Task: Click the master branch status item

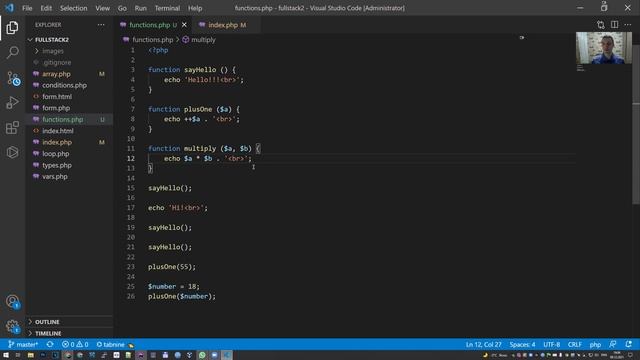Action: [23, 344]
